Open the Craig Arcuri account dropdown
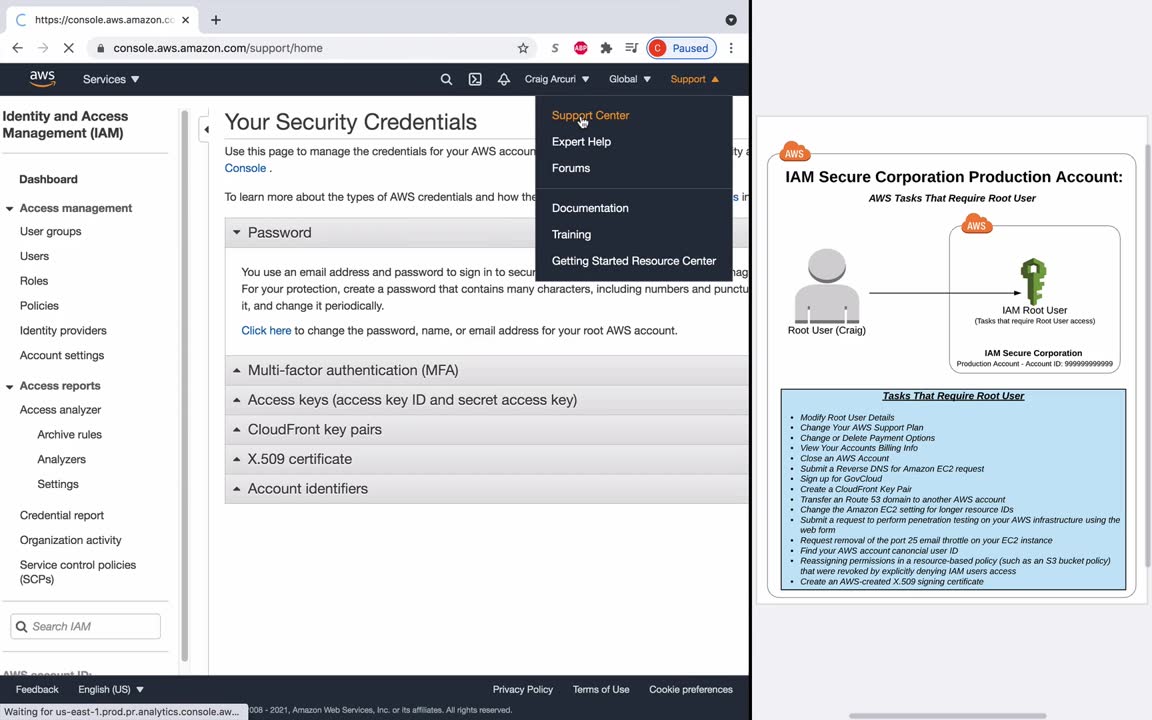This screenshot has height=720, width=1152. [557, 79]
